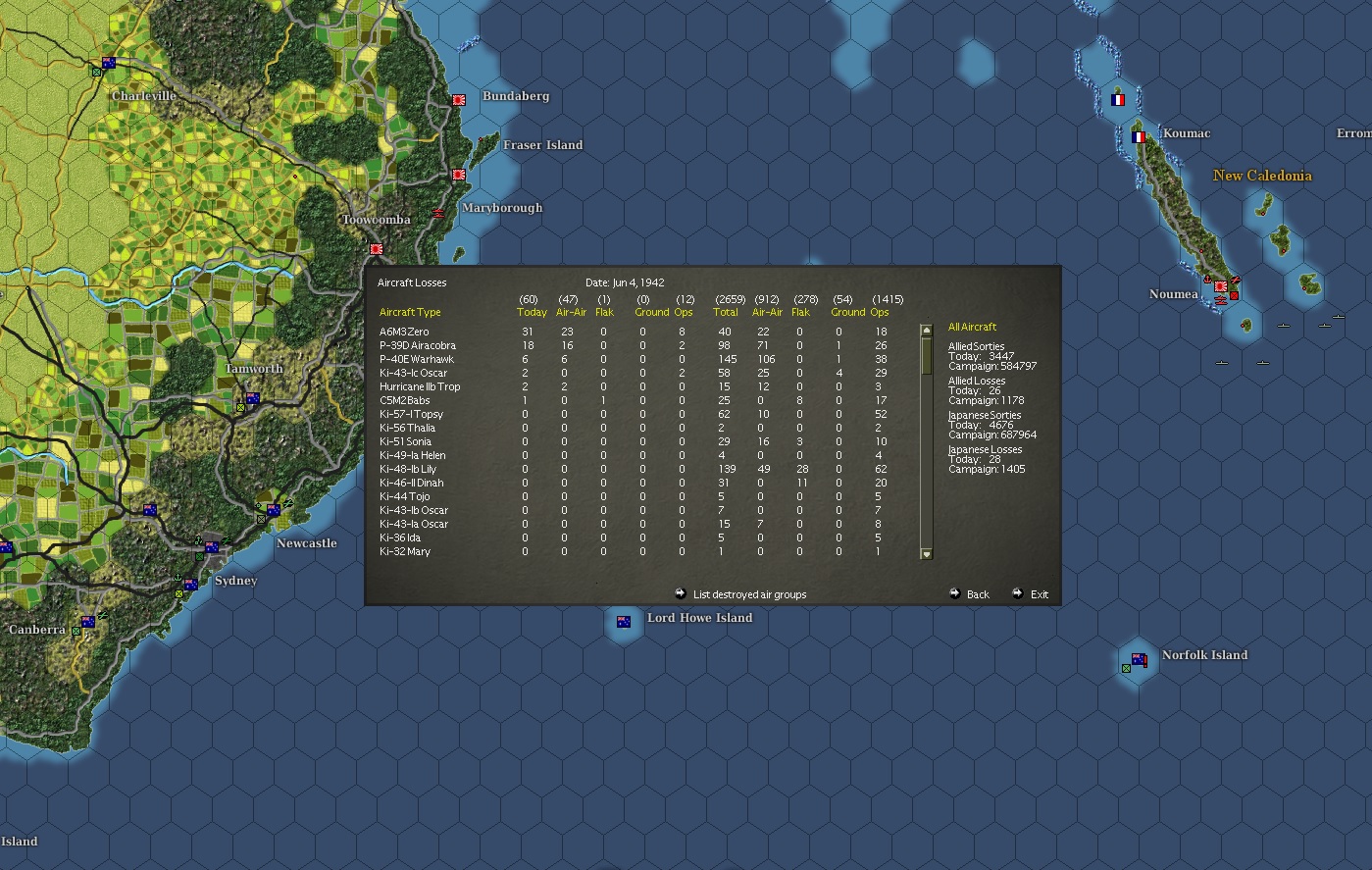Viewport: 1372px width, 870px height.
Task: Select the French flag on the islet north of Koumac
Action: (1117, 100)
